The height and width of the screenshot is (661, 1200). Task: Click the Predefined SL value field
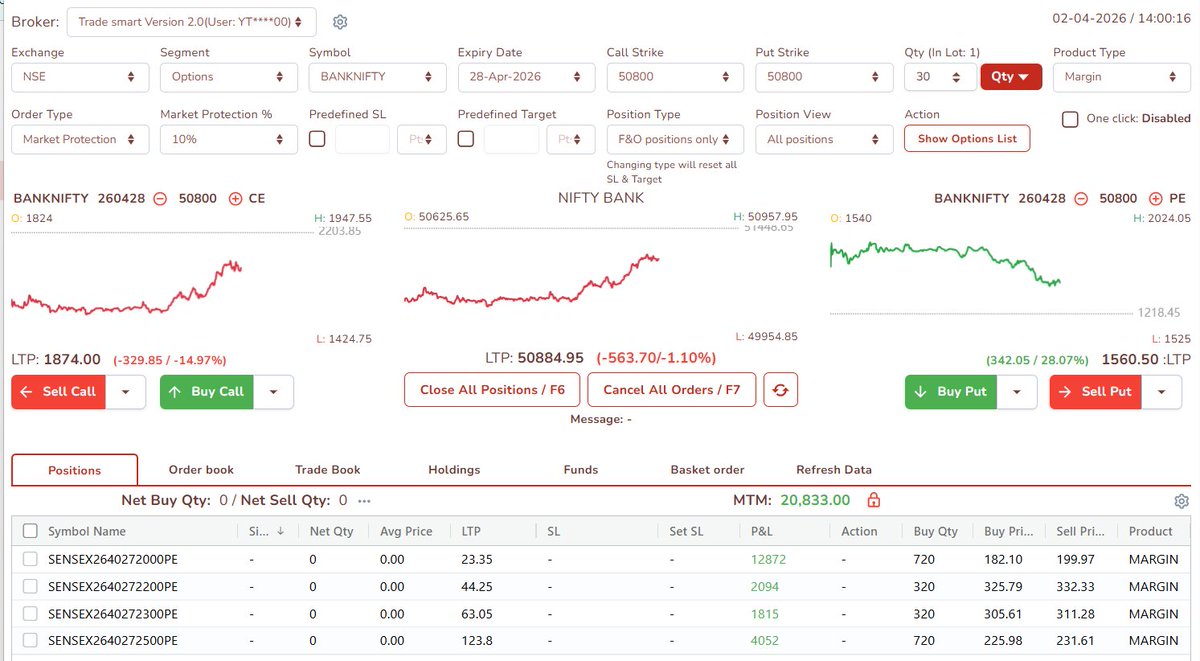[x=362, y=139]
